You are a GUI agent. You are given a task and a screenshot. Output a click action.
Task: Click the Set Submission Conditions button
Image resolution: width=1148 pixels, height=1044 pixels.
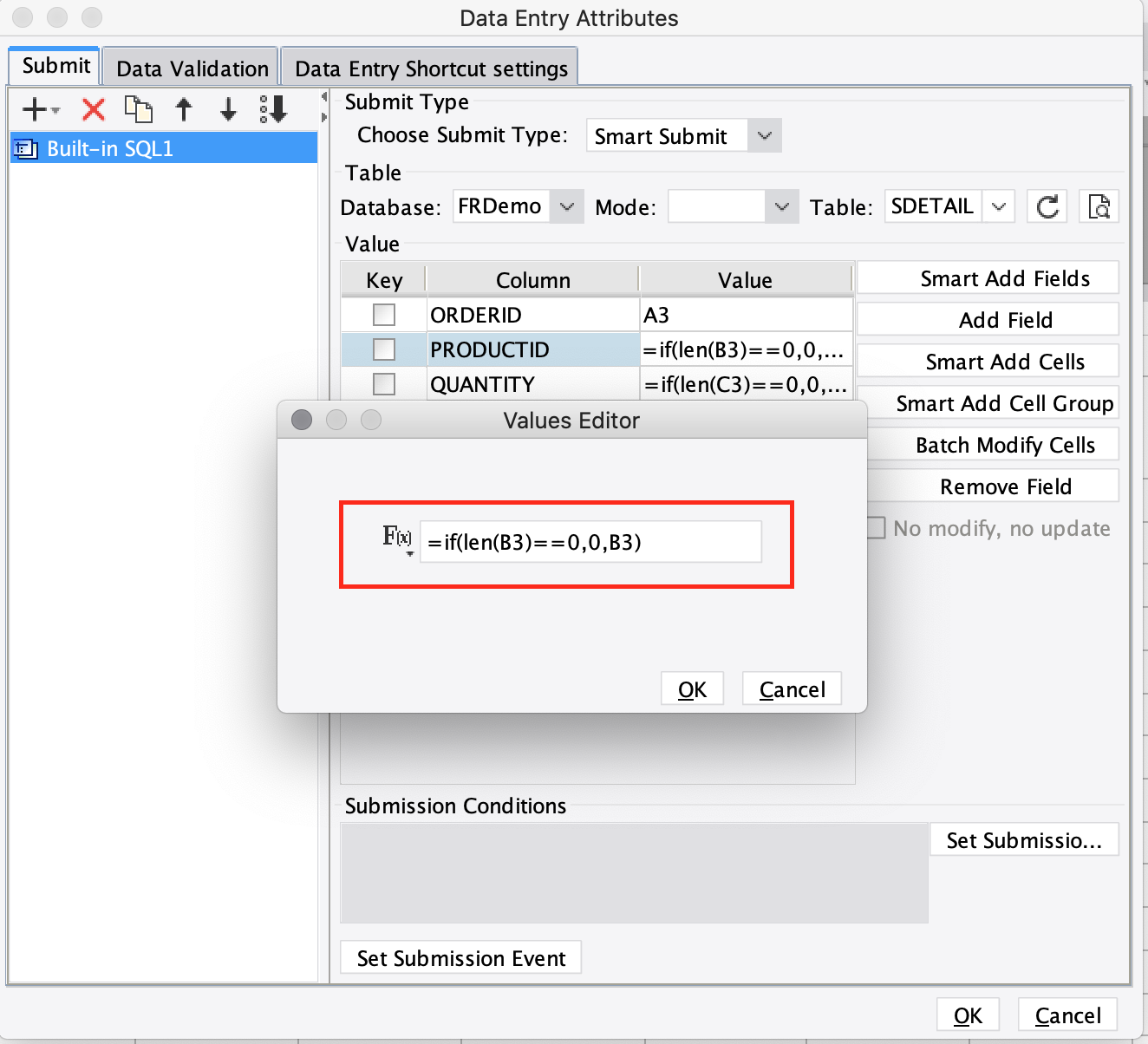pyautogui.click(x=1024, y=839)
